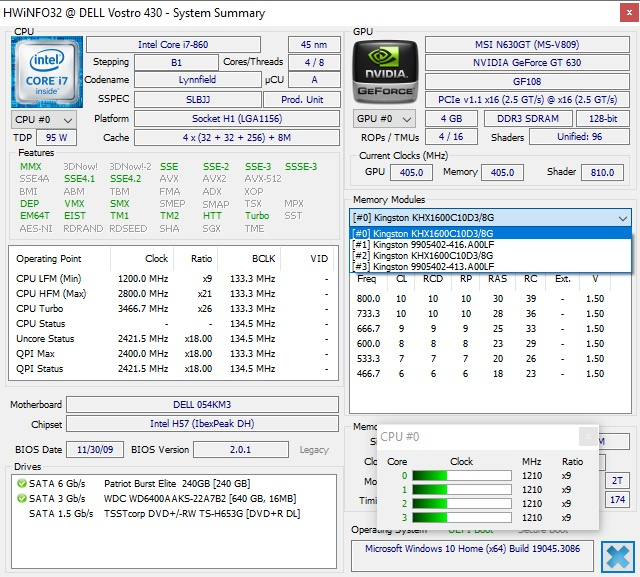Image resolution: width=640 pixels, height=577 pixels.
Task: Click the Legacy BIOS mode label
Action: (314, 450)
